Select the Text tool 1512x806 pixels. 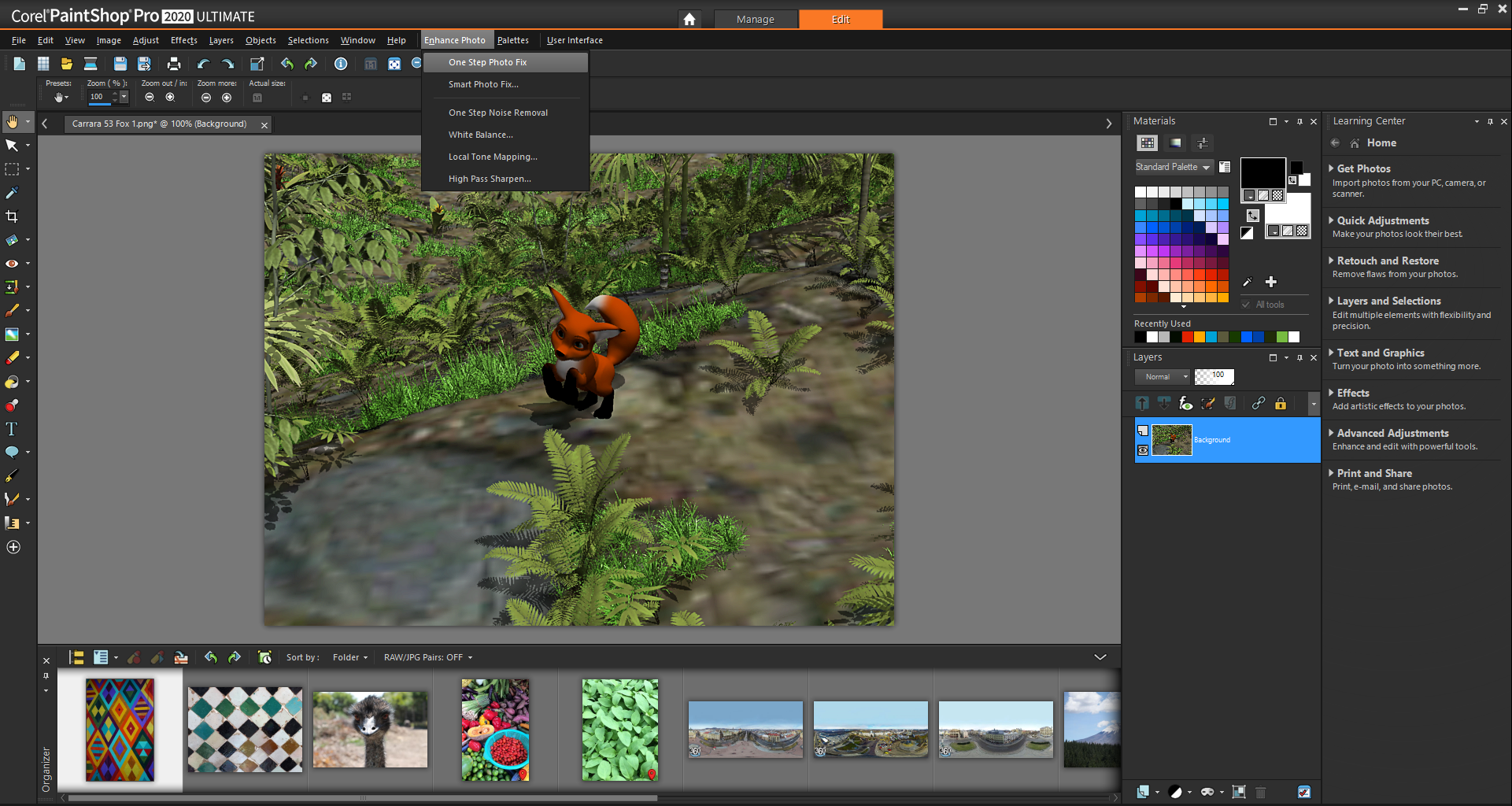coord(12,429)
